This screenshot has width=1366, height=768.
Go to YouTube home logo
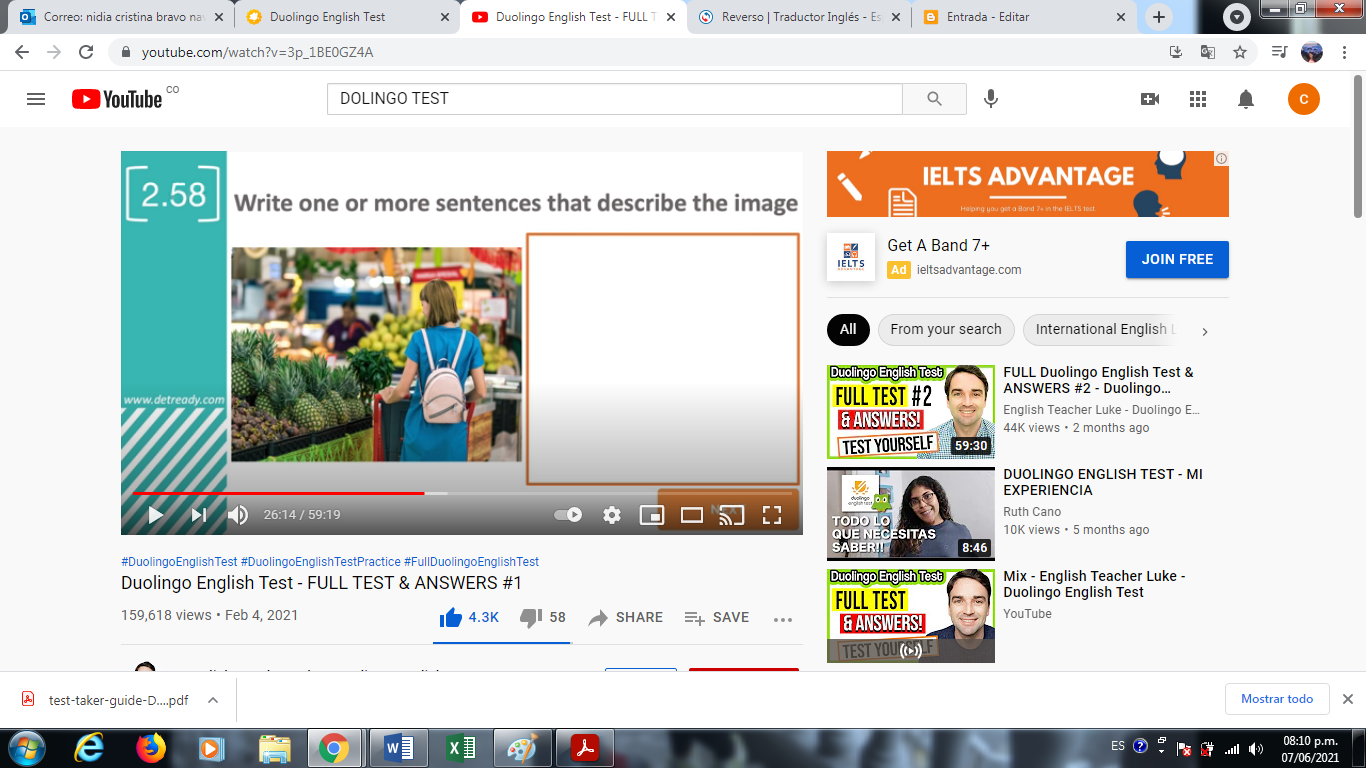[x=117, y=99]
